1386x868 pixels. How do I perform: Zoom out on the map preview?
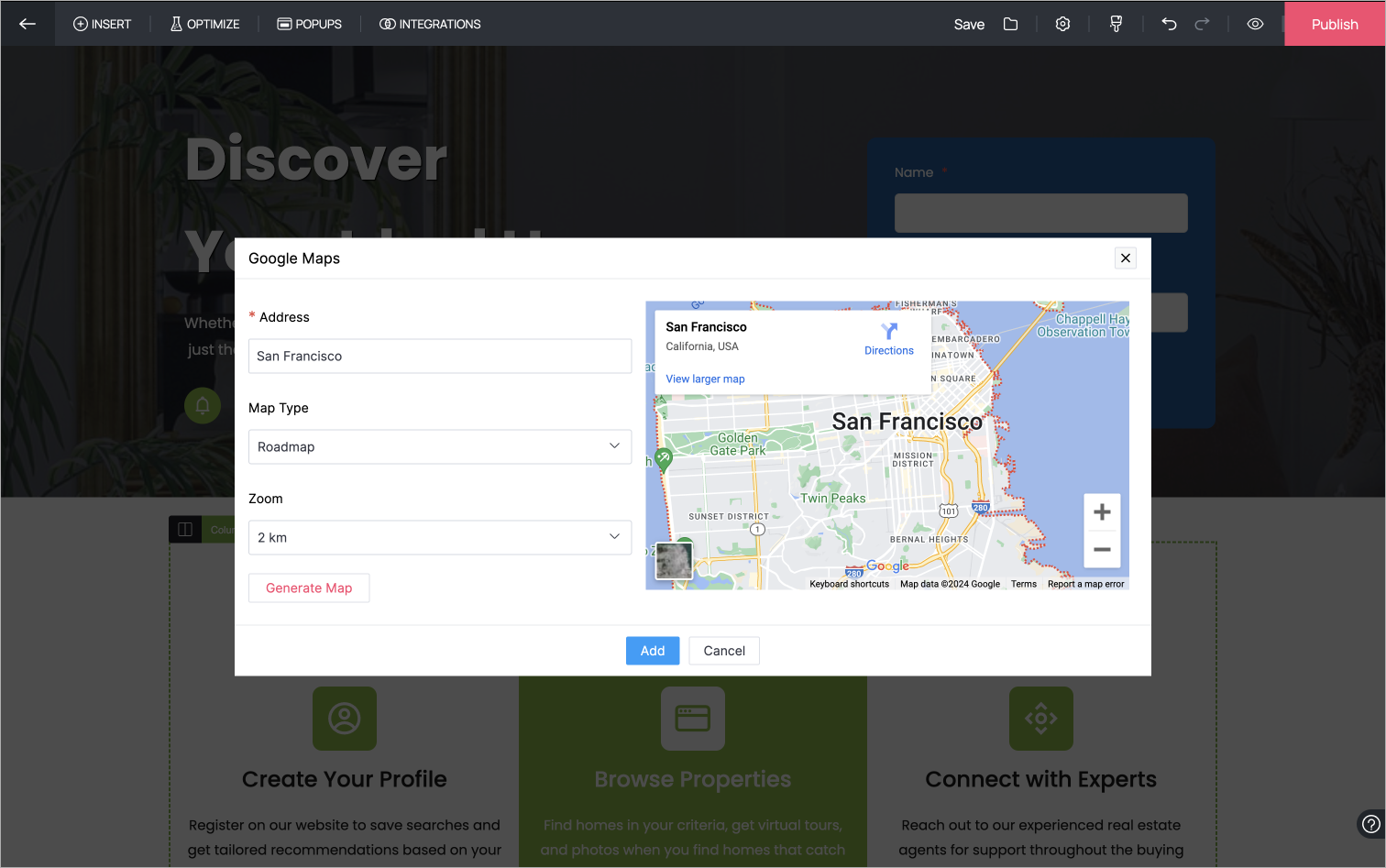click(1102, 550)
